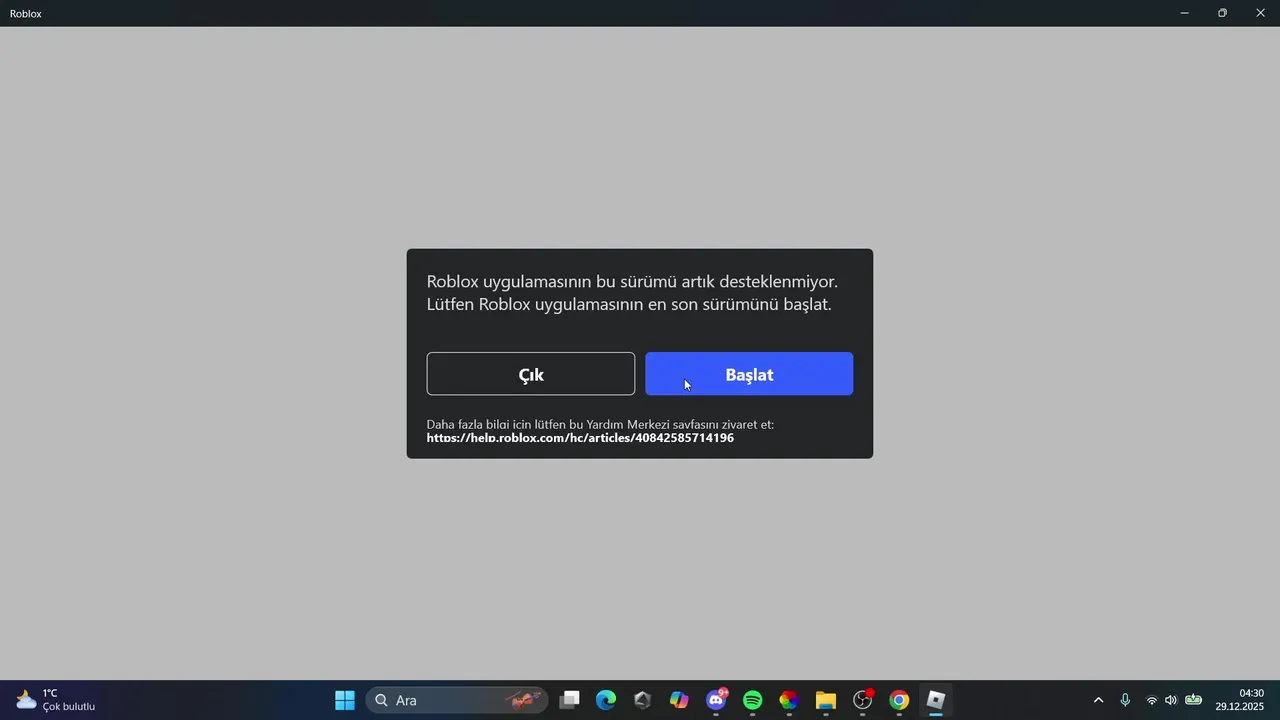Click the battery status tray icon
Screen dimensions: 1280x720
pyautogui.click(x=1193, y=700)
